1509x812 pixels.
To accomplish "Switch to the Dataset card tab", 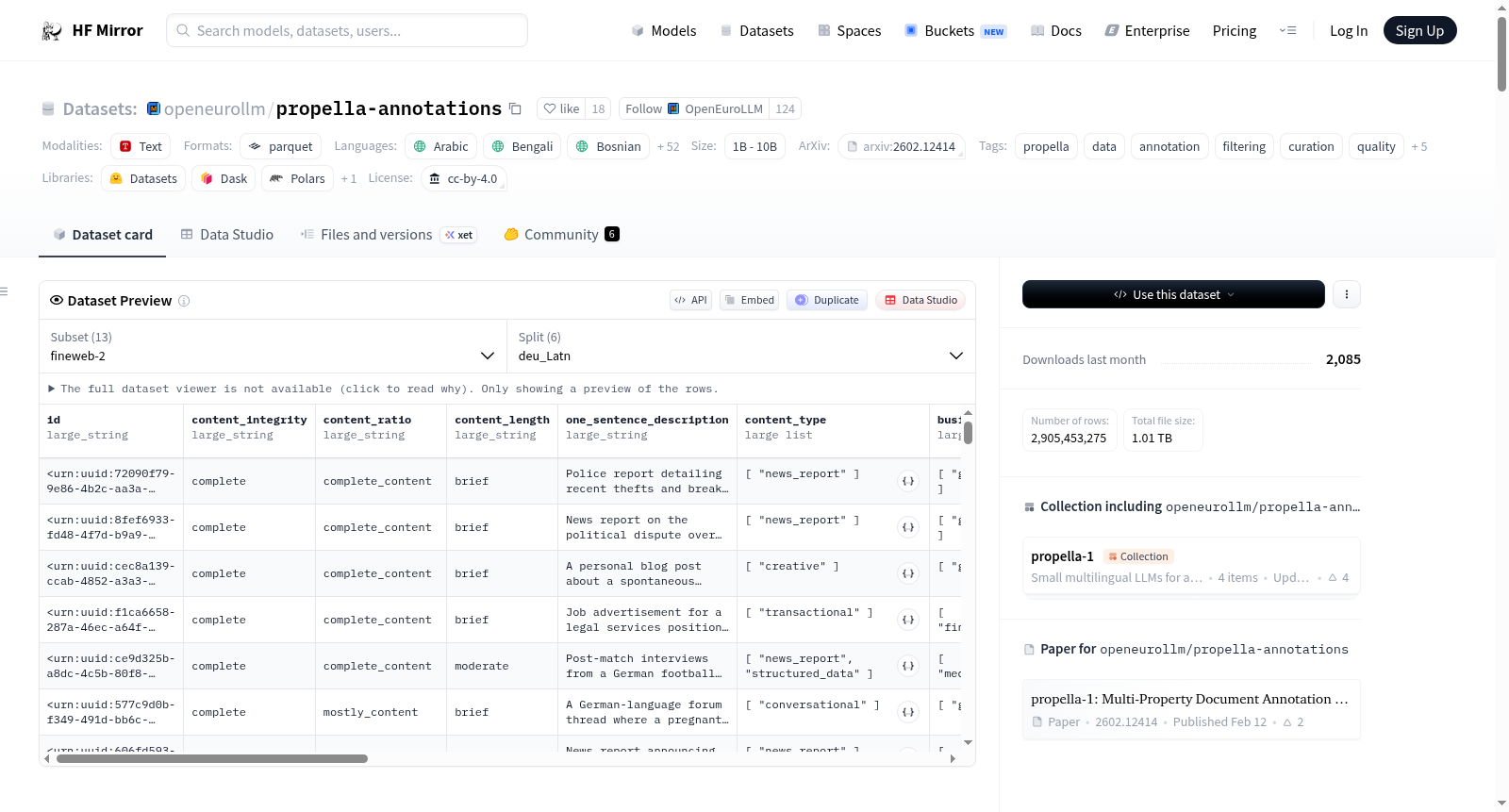I will 102,235.
